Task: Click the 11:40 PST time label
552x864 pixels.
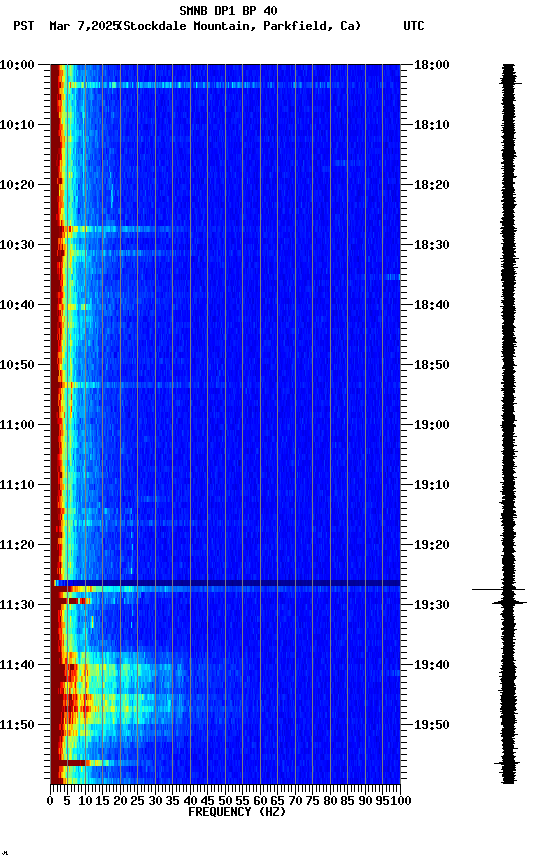Action: click(17, 666)
